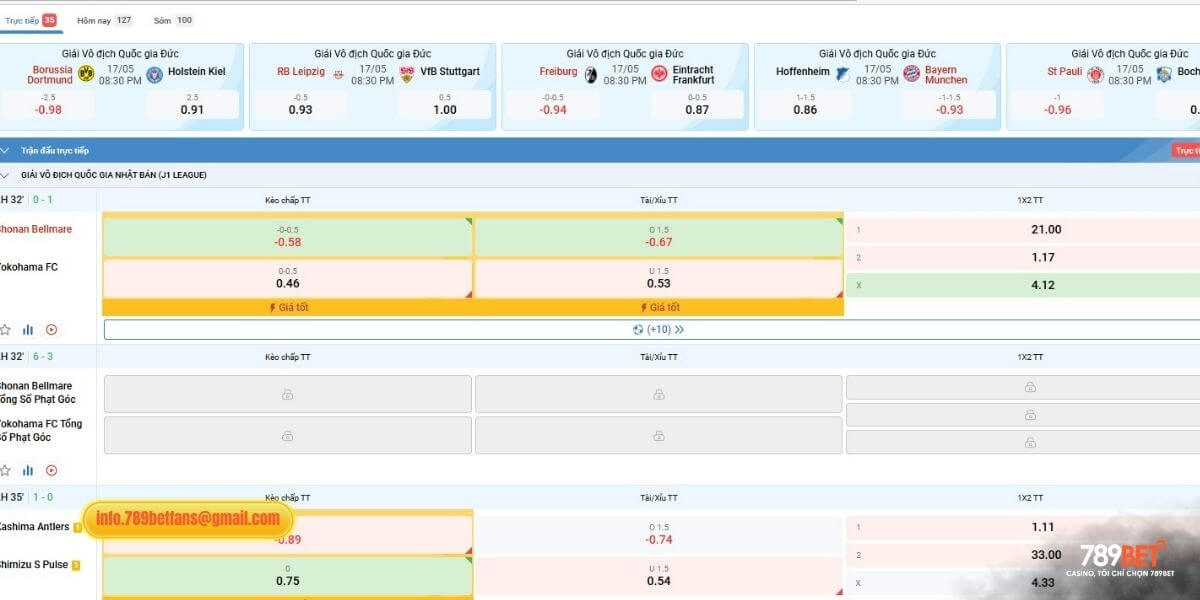This screenshot has height=600, width=1200.
Task: Pick 1X2 draw at 4.12
Action: (1023, 285)
